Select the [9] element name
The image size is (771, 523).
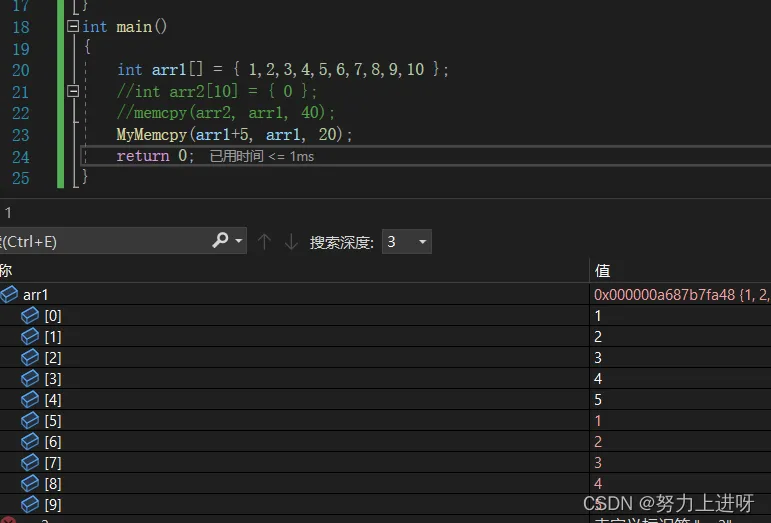pyautogui.click(x=53, y=505)
